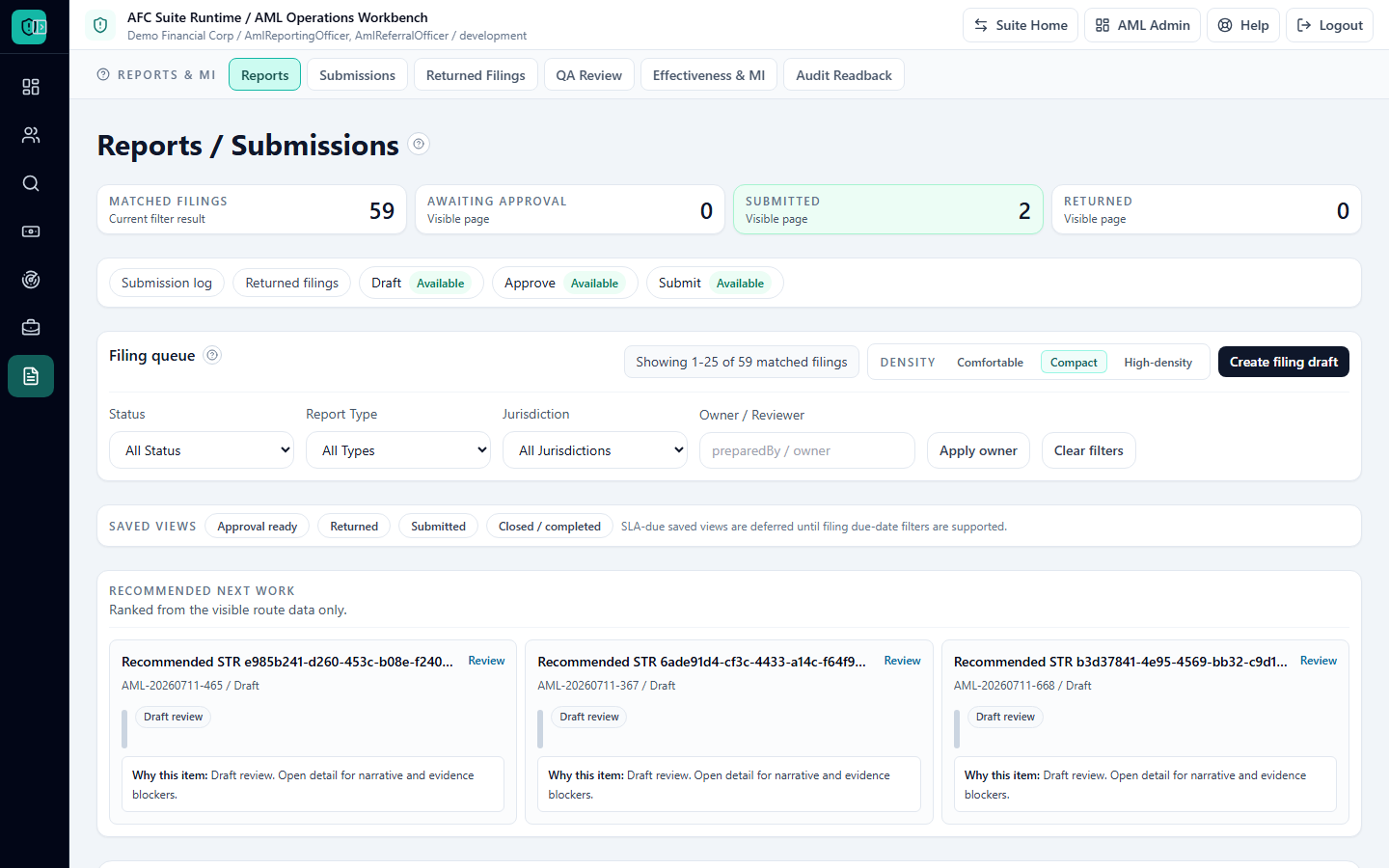Click the 'AML-20260711-465 / Draft' text

coord(190,686)
